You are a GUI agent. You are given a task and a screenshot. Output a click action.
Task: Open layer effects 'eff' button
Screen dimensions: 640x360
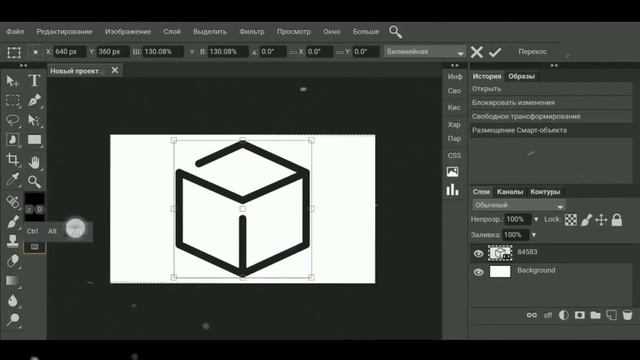tap(548, 315)
